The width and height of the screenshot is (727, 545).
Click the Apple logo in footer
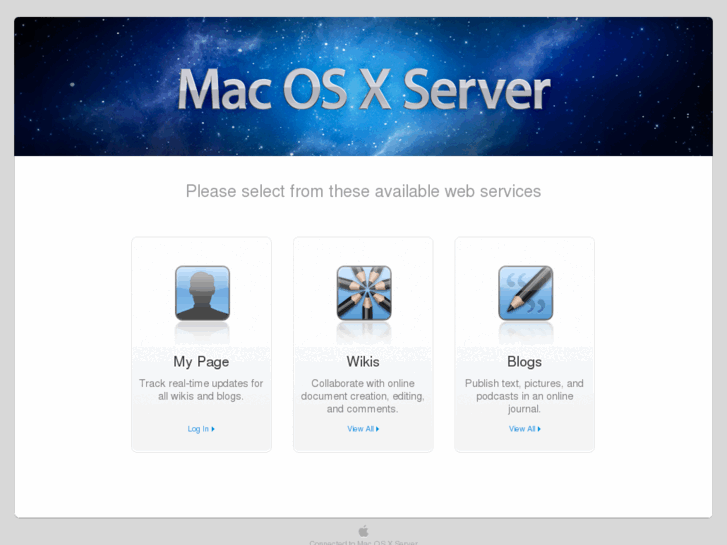coord(364,531)
